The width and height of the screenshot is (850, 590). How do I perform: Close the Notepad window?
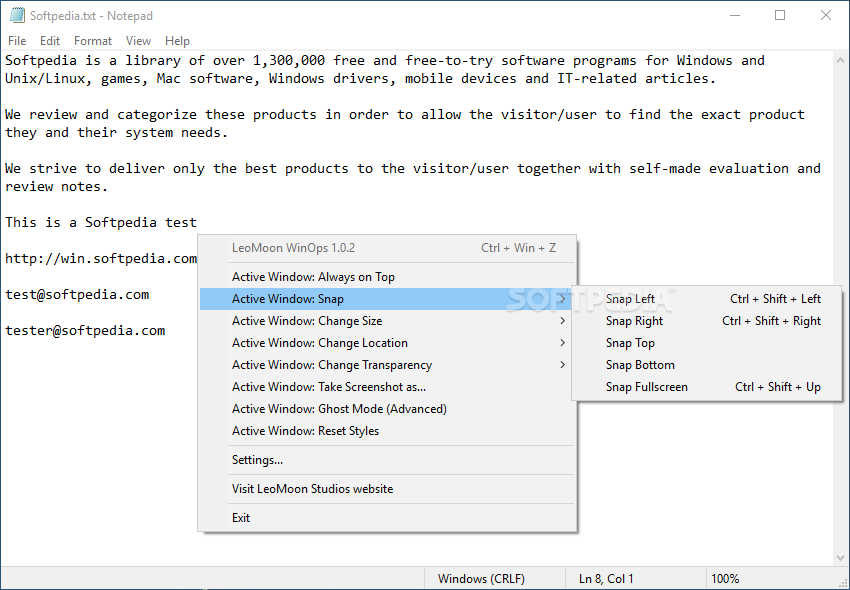point(826,16)
